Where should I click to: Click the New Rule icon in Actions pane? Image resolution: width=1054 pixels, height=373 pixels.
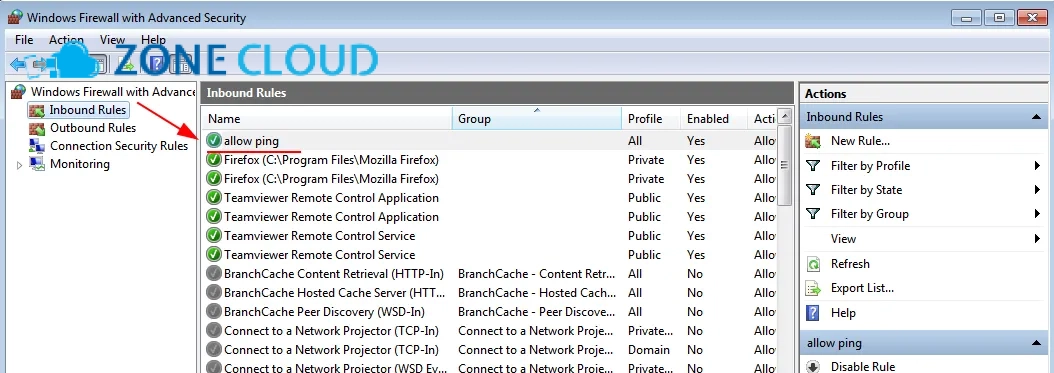[x=813, y=141]
